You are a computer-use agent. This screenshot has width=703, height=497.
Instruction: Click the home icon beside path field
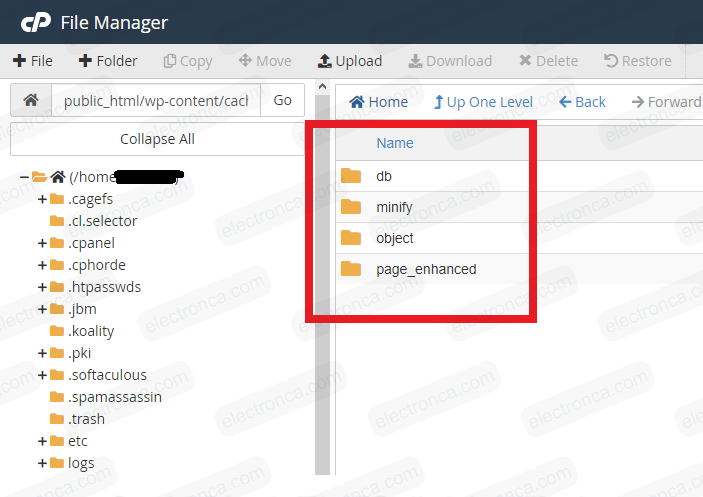pyautogui.click(x=31, y=101)
